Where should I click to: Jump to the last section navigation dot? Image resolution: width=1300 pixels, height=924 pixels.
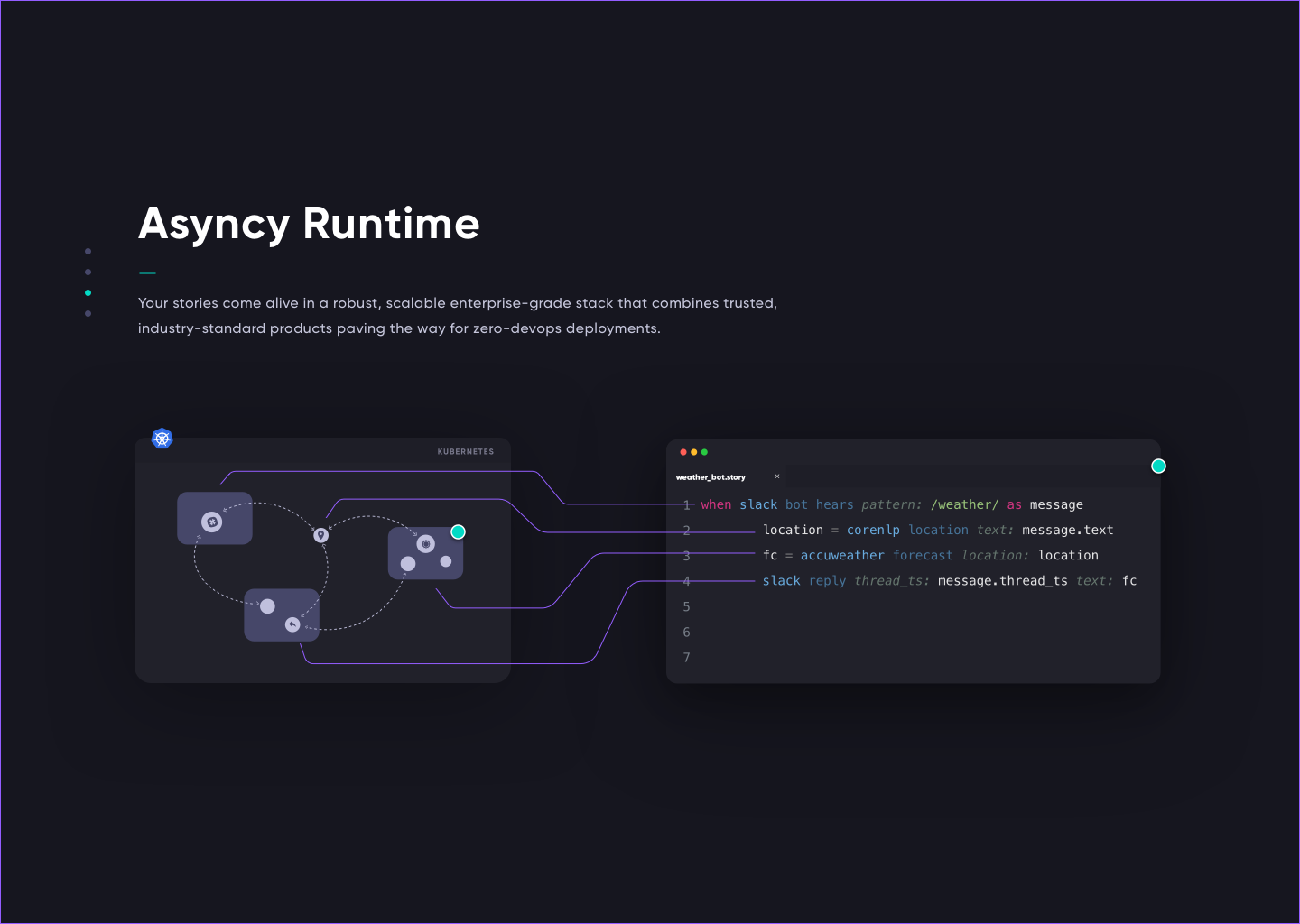point(88,314)
